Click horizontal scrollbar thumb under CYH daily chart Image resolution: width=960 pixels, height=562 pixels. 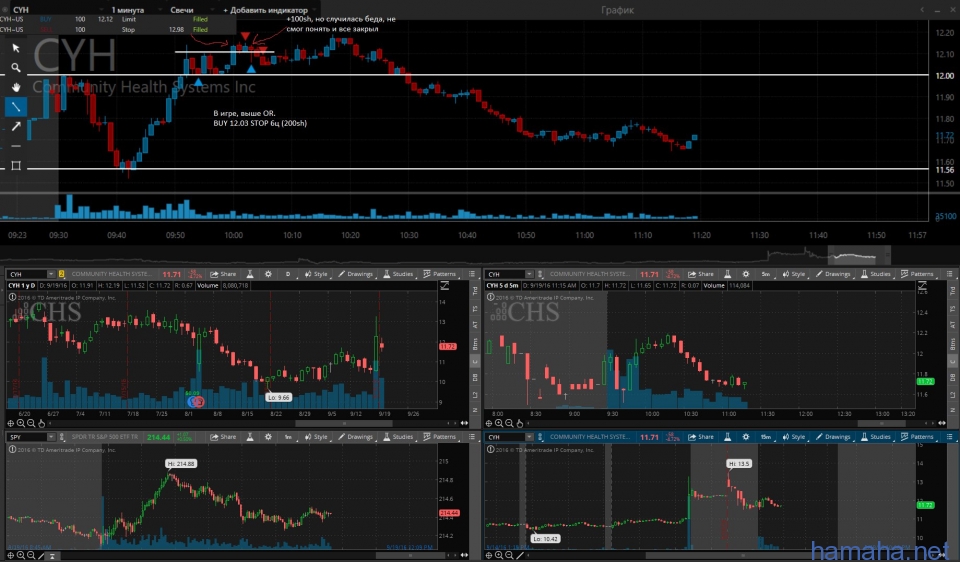344,424
